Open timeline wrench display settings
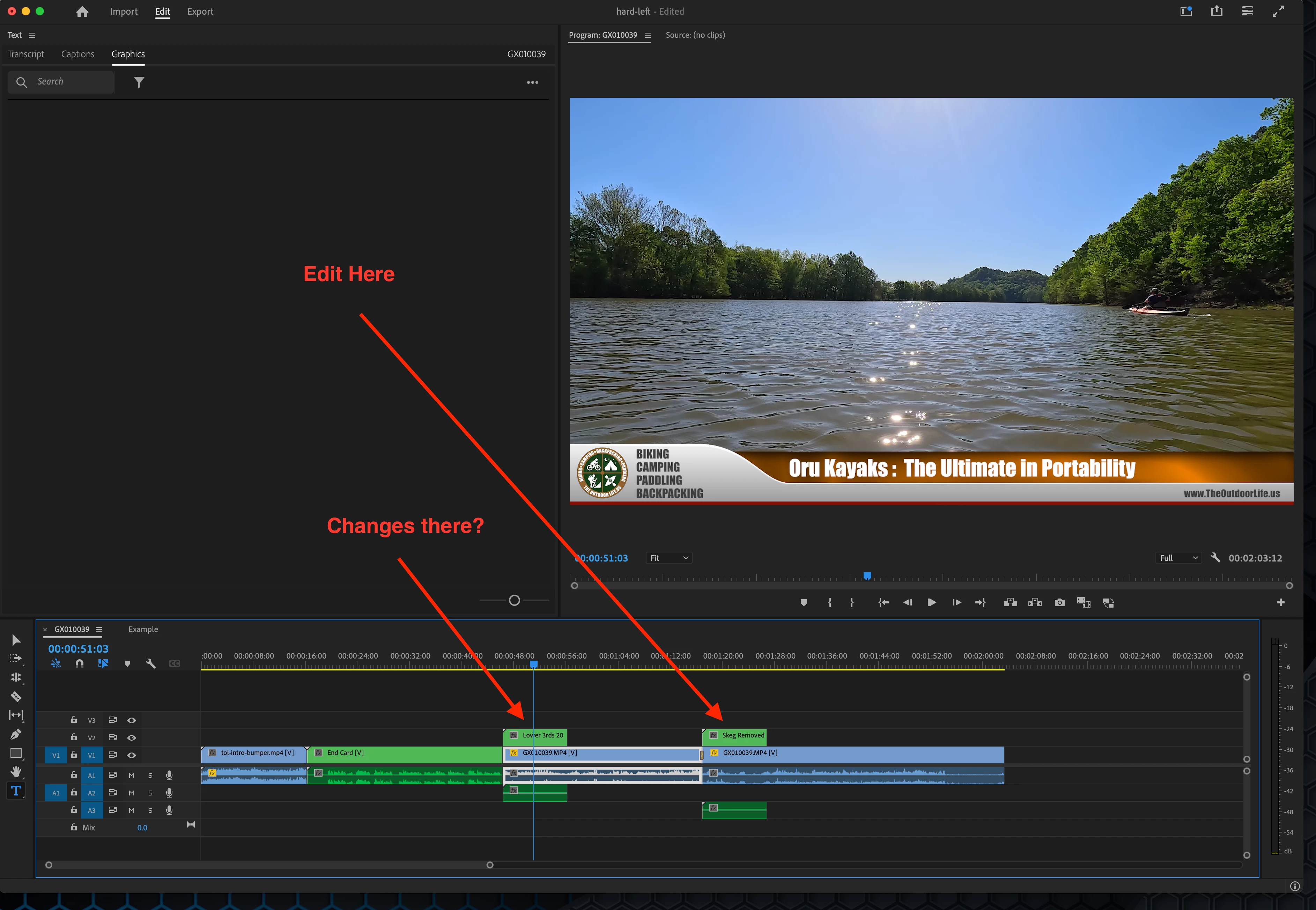The width and height of the screenshot is (1316, 910). (150, 664)
